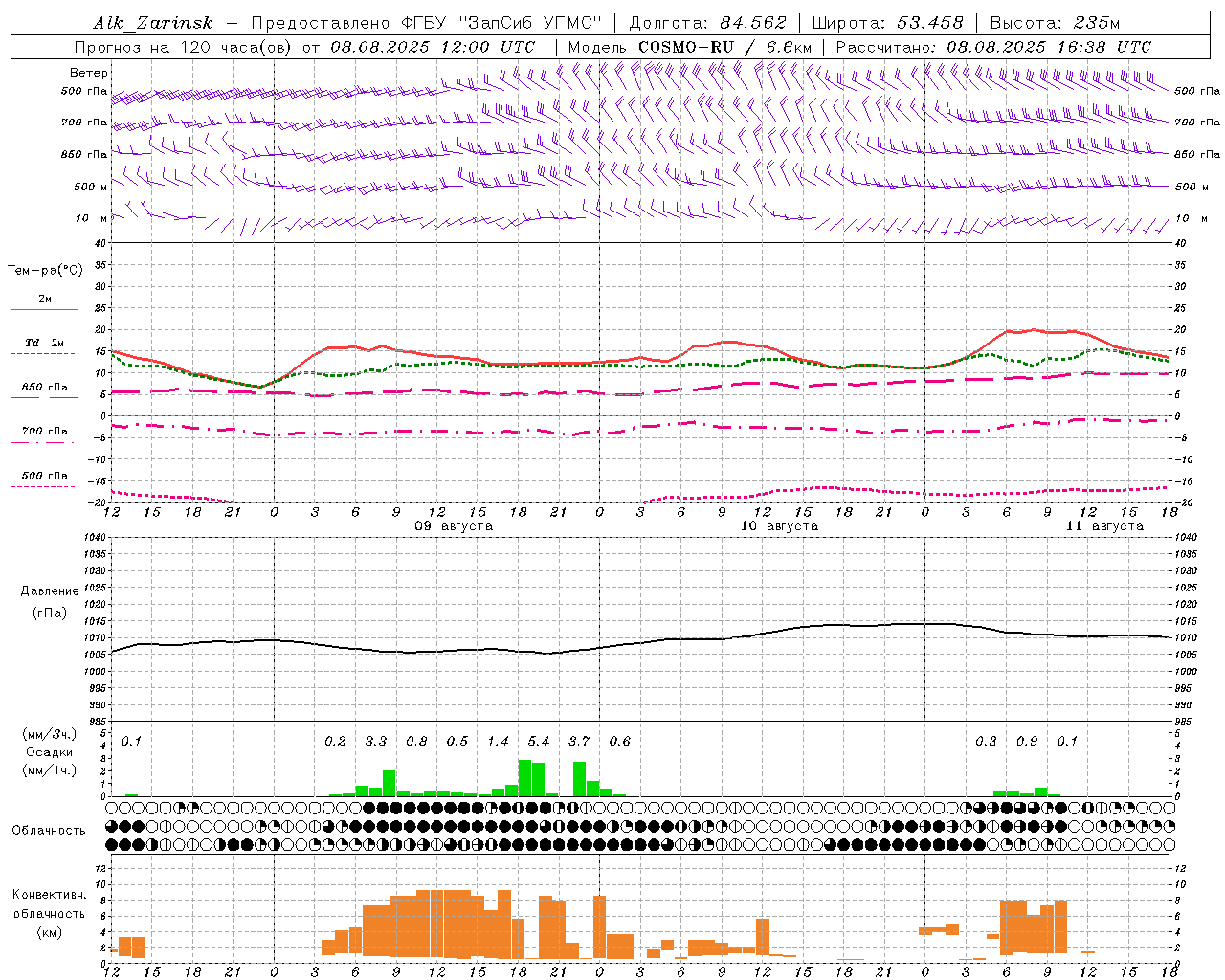The height and width of the screenshot is (980, 1225).
Task: Click the Осадки panel label
Action: pyautogui.click(x=50, y=752)
